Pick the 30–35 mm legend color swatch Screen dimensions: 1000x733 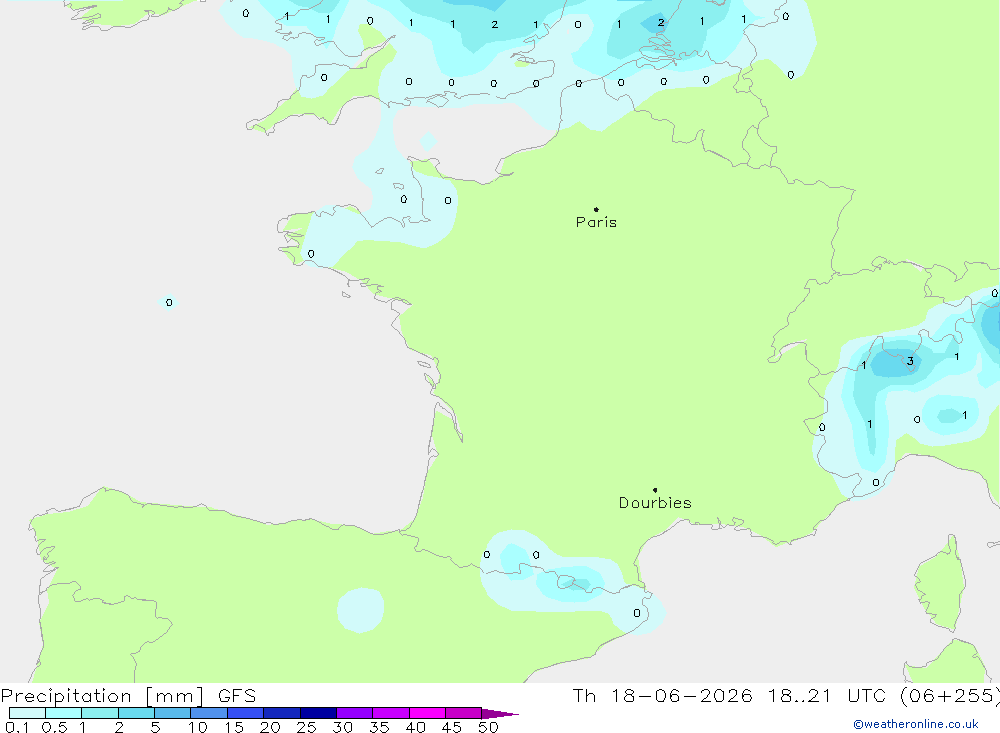(x=355, y=713)
